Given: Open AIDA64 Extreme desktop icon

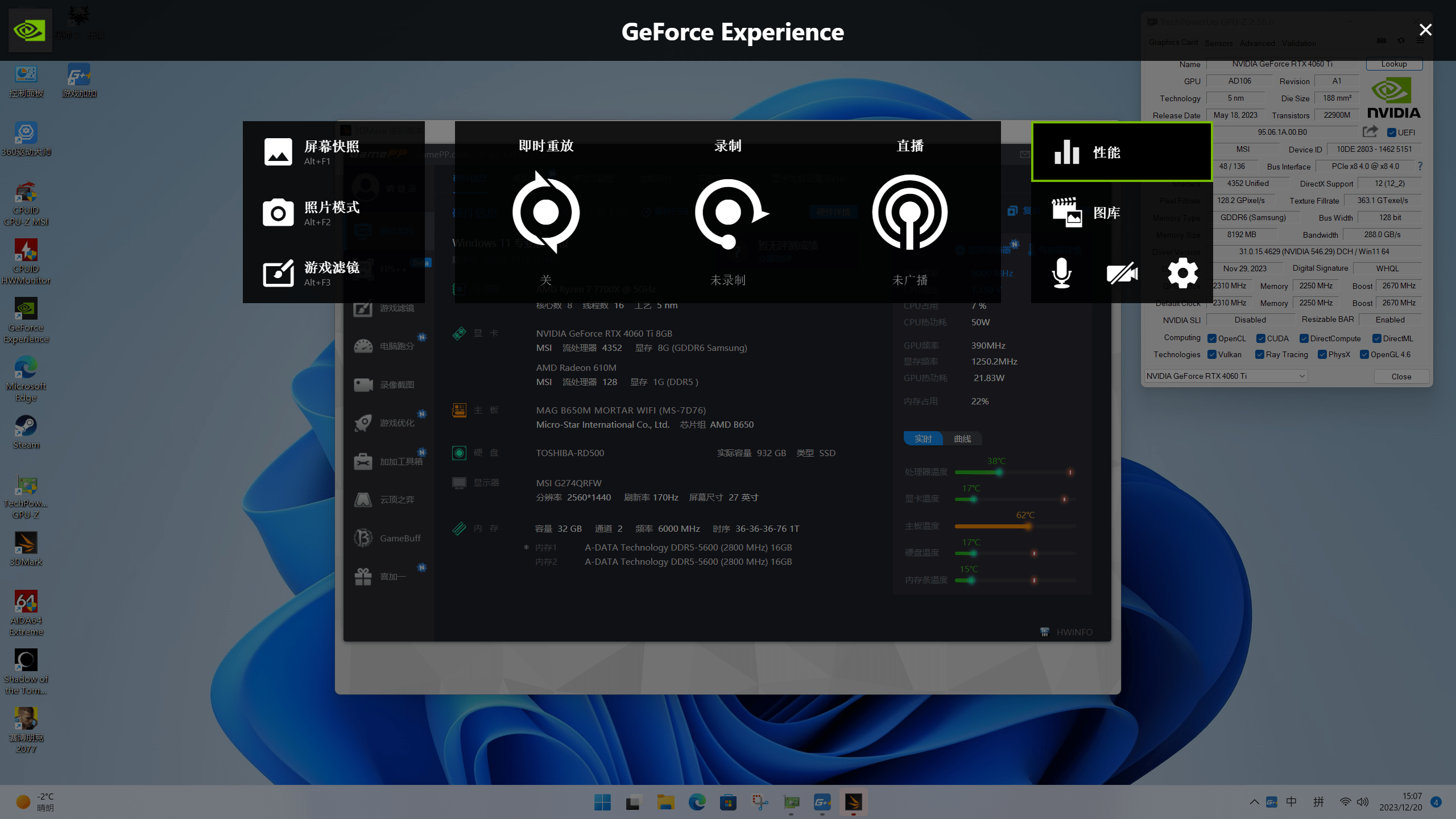Looking at the screenshot, I should pyautogui.click(x=26, y=613).
